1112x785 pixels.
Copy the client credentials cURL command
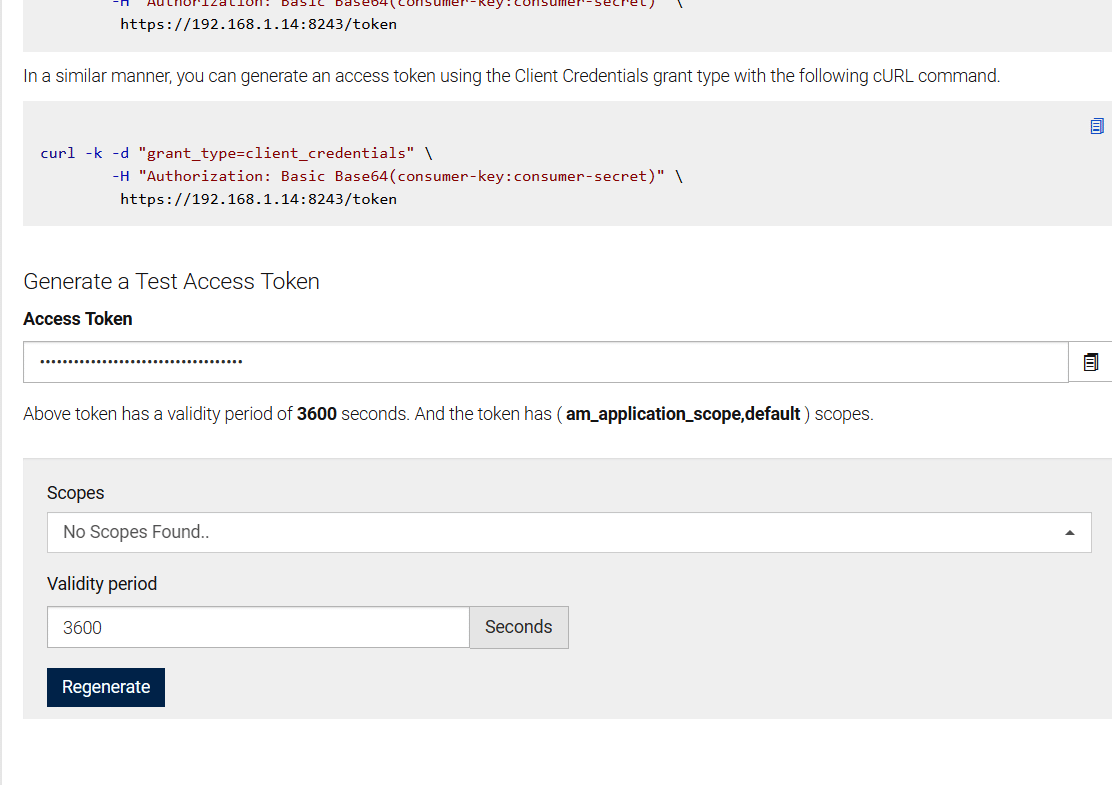click(x=1097, y=126)
